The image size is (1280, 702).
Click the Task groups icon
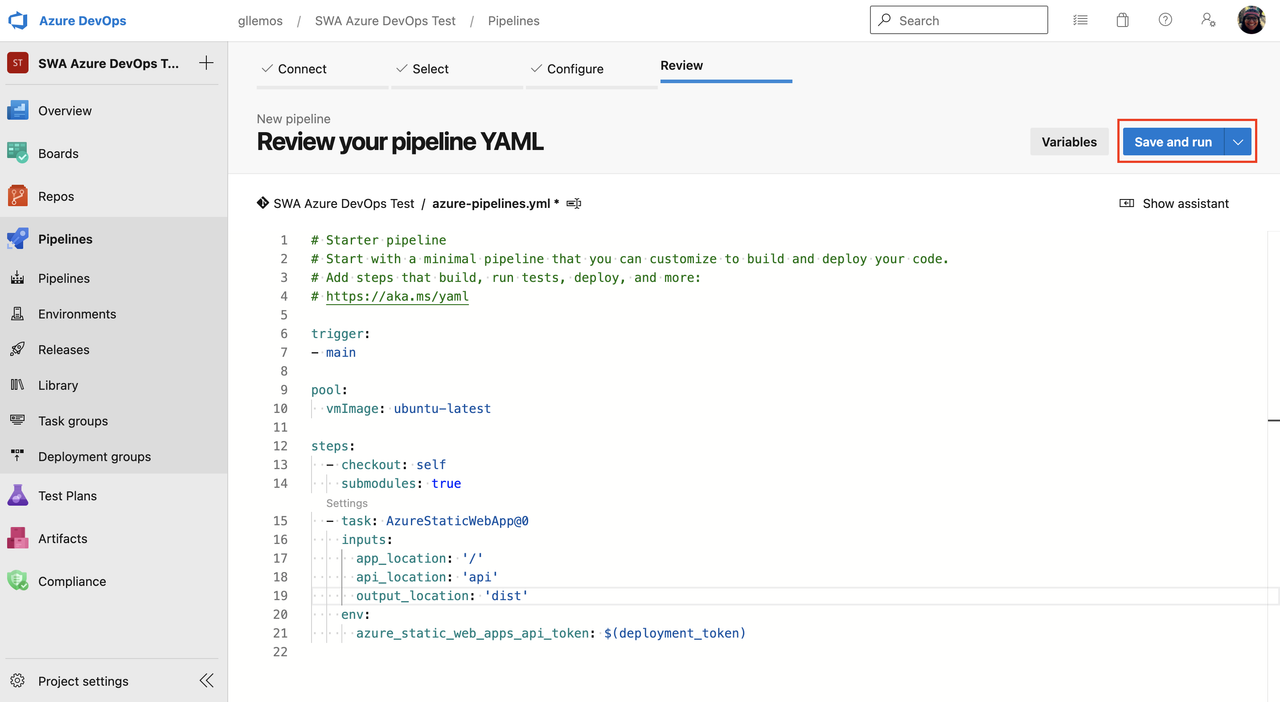pyautogui.click(x=17, y=421)
